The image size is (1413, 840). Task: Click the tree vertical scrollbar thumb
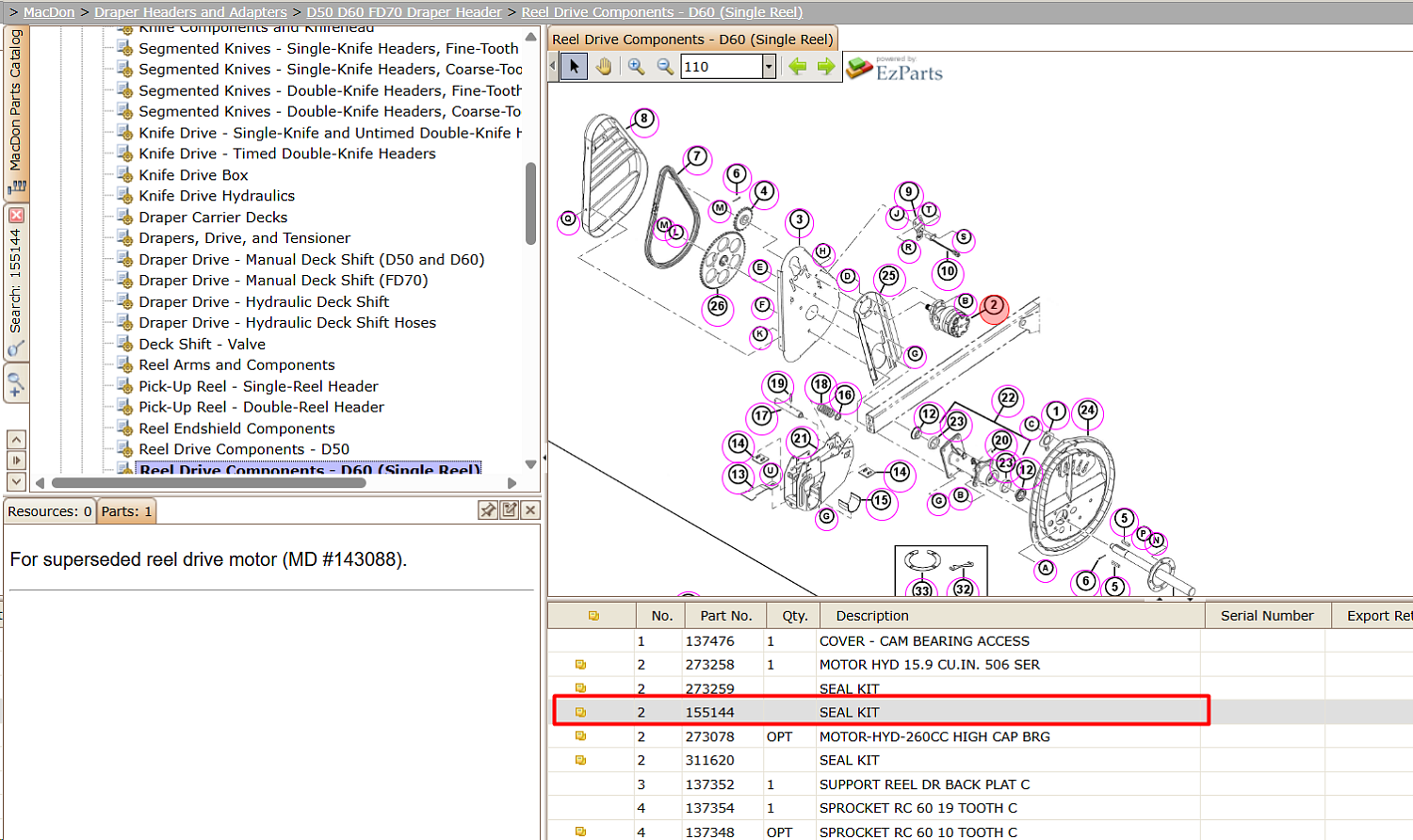coord(530,203)
